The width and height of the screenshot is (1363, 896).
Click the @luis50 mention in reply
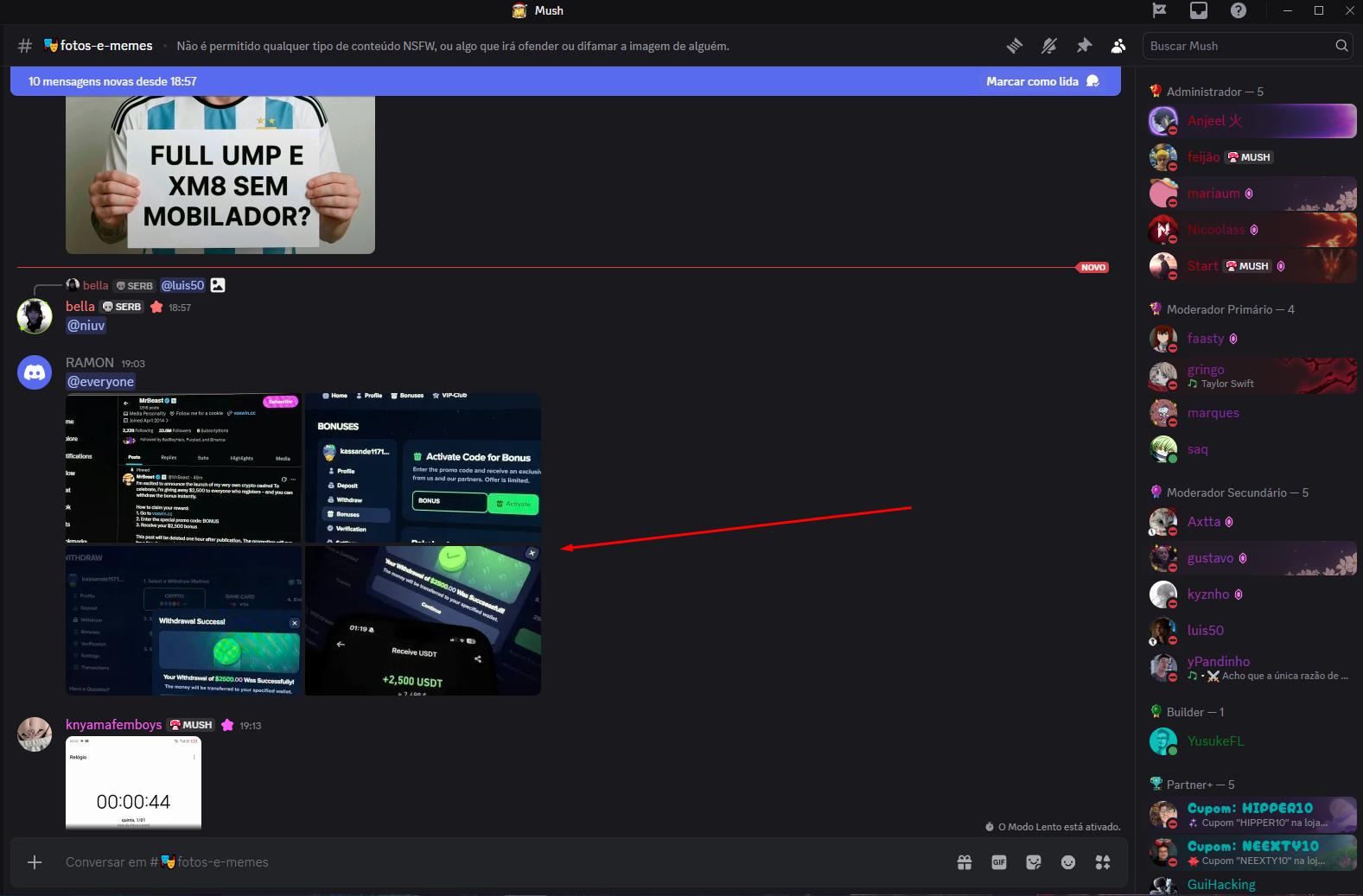[182, 285]
